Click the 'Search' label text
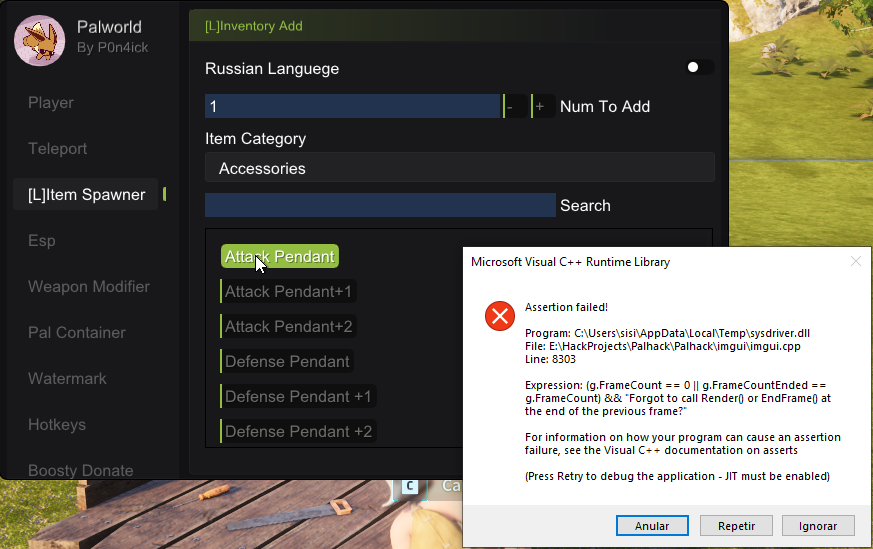Image resolution: width=873 pixels, height=549 pixels. (585, 205)
